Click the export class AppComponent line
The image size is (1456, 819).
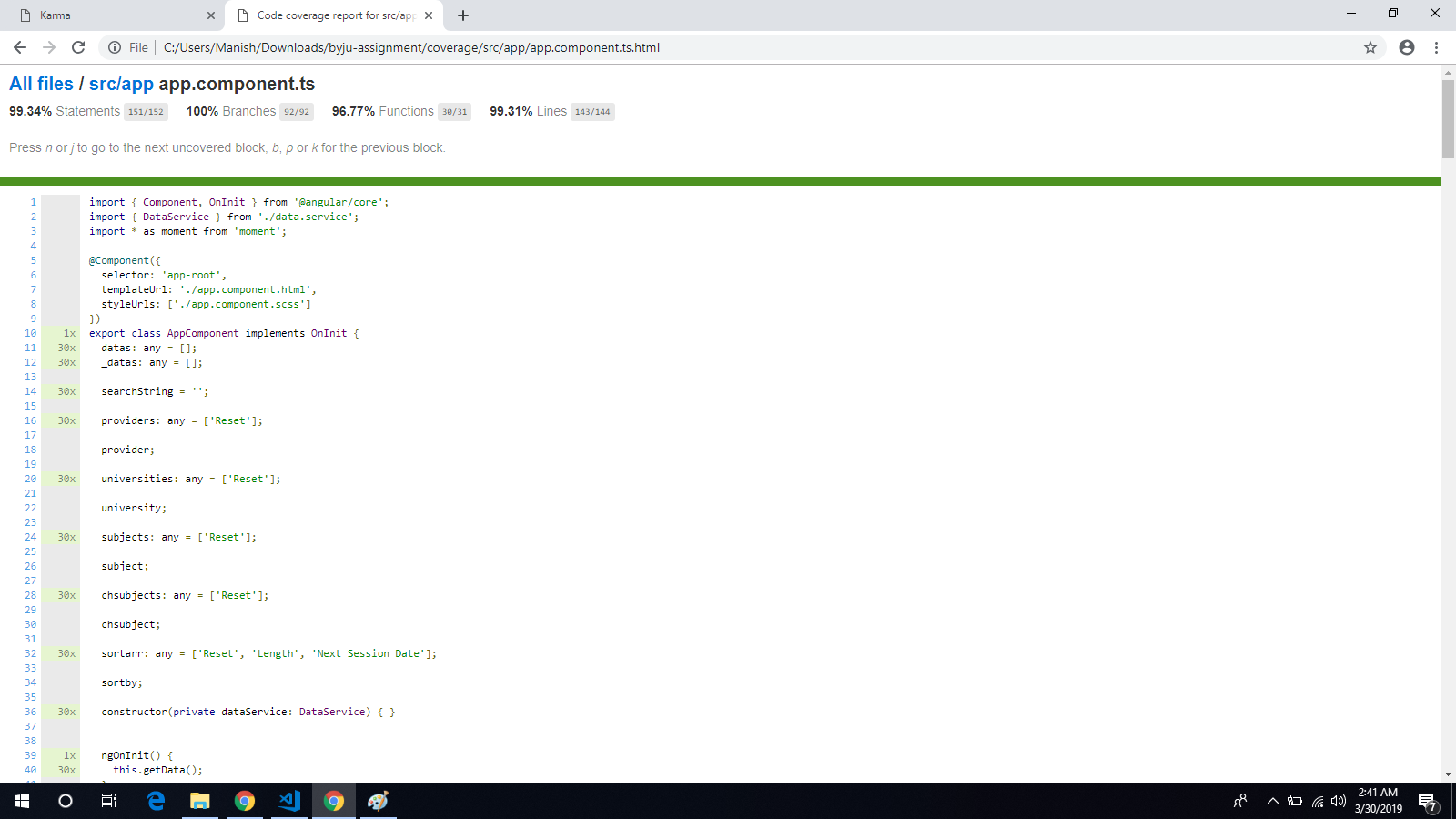pyautogui.click(x=224, y=333)
